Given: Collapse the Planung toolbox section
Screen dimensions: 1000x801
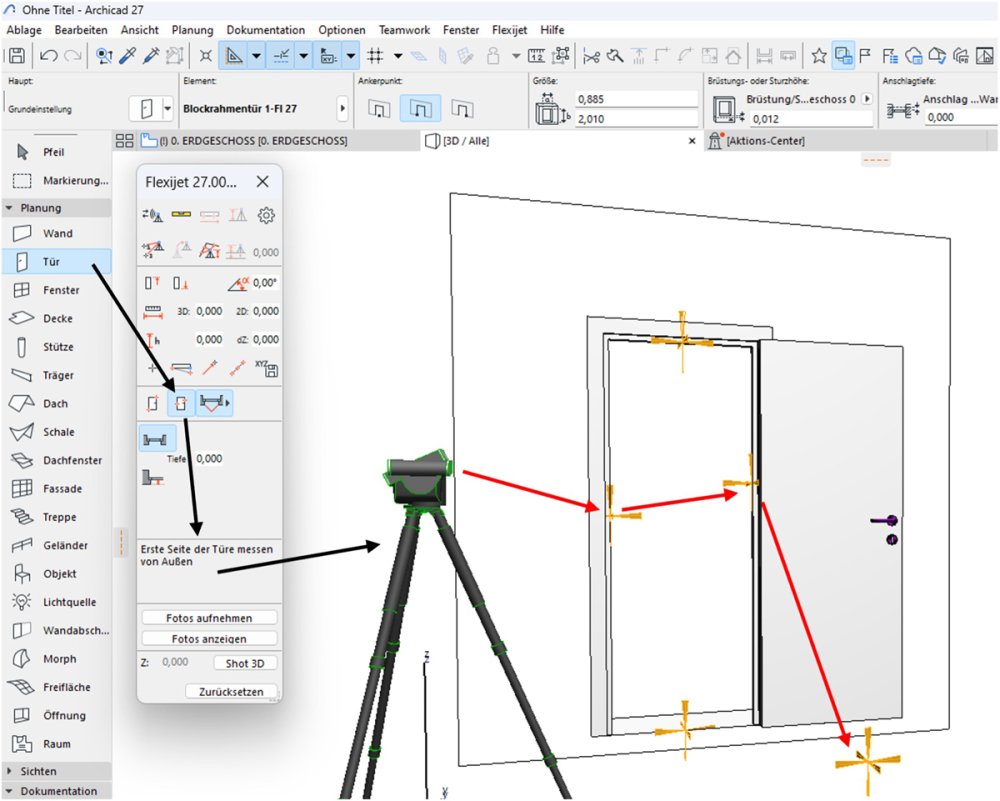Looking at the screenshot, I should 9,208.
